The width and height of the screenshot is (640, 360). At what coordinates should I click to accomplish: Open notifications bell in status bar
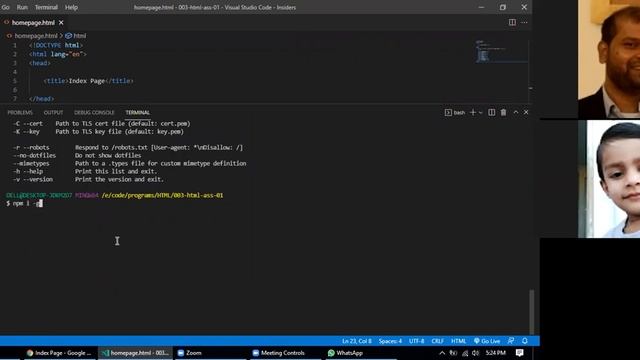[x=525, y=341]
